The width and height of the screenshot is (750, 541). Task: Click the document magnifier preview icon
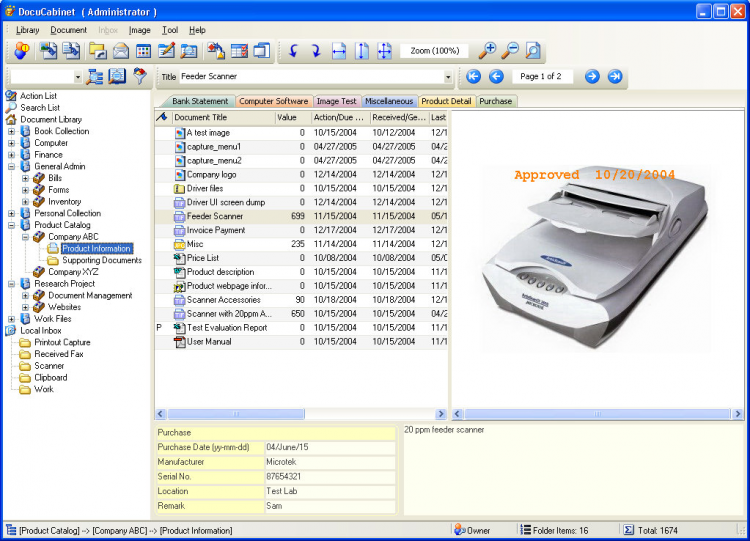[189, 51]
